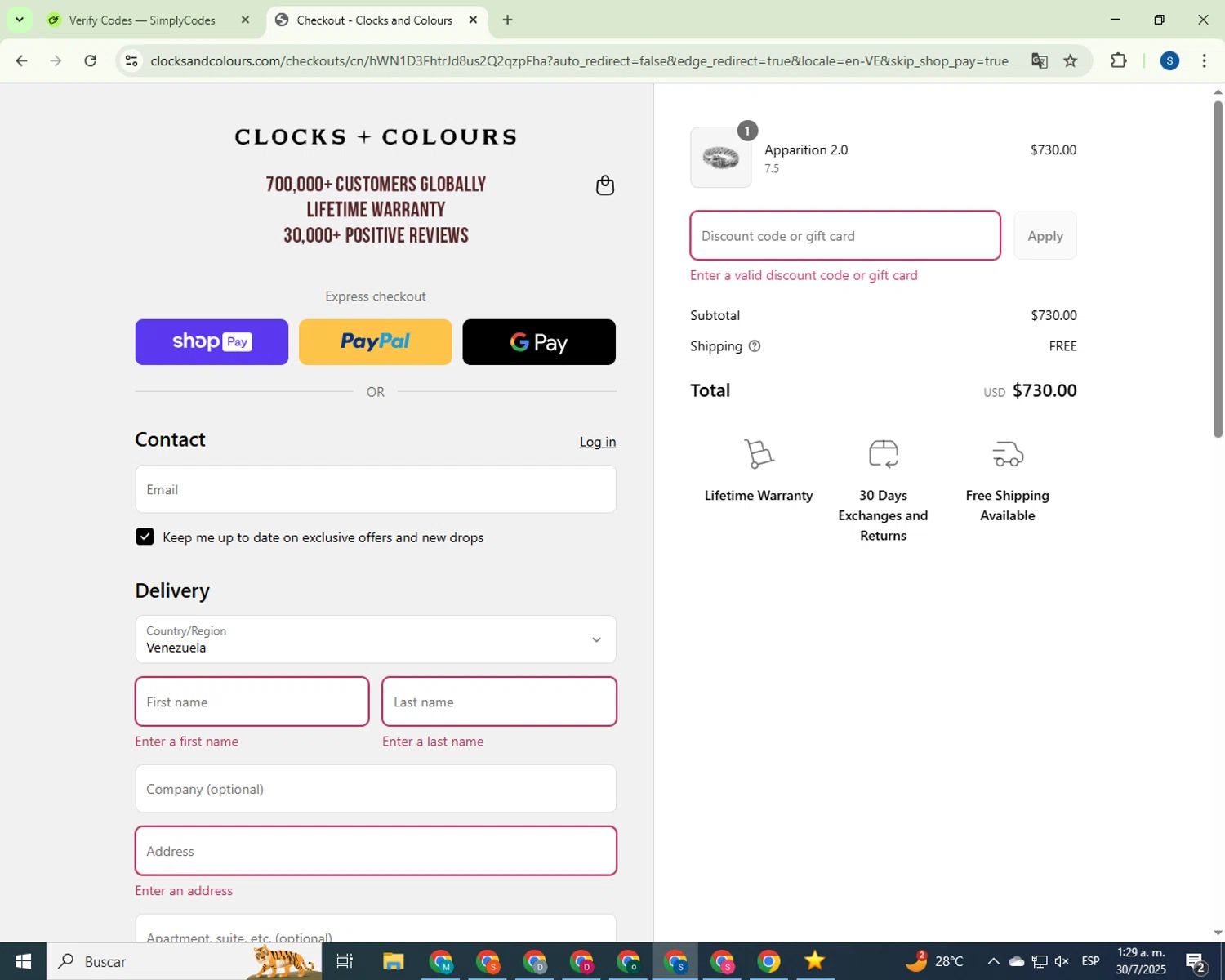Open Chrome profile avatar S
This screenshot has width=1225, height=980.
click(1169, 60)
